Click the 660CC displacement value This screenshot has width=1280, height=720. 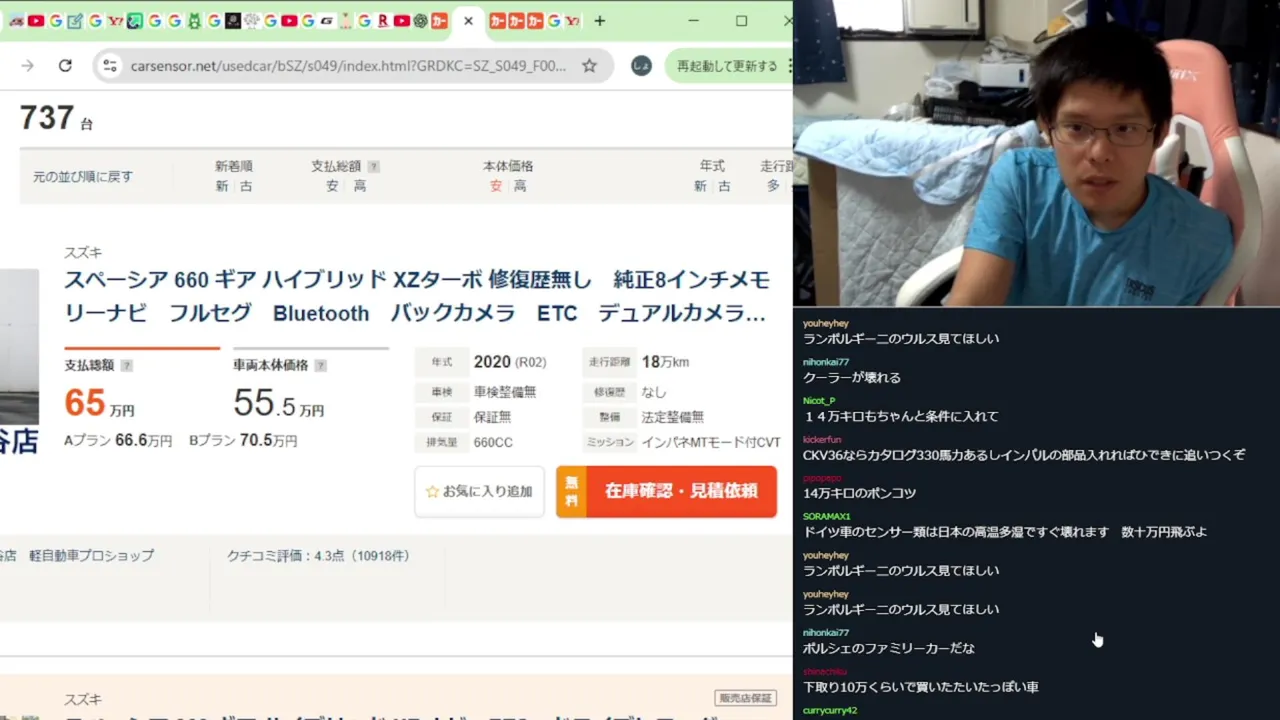point(493,442)
